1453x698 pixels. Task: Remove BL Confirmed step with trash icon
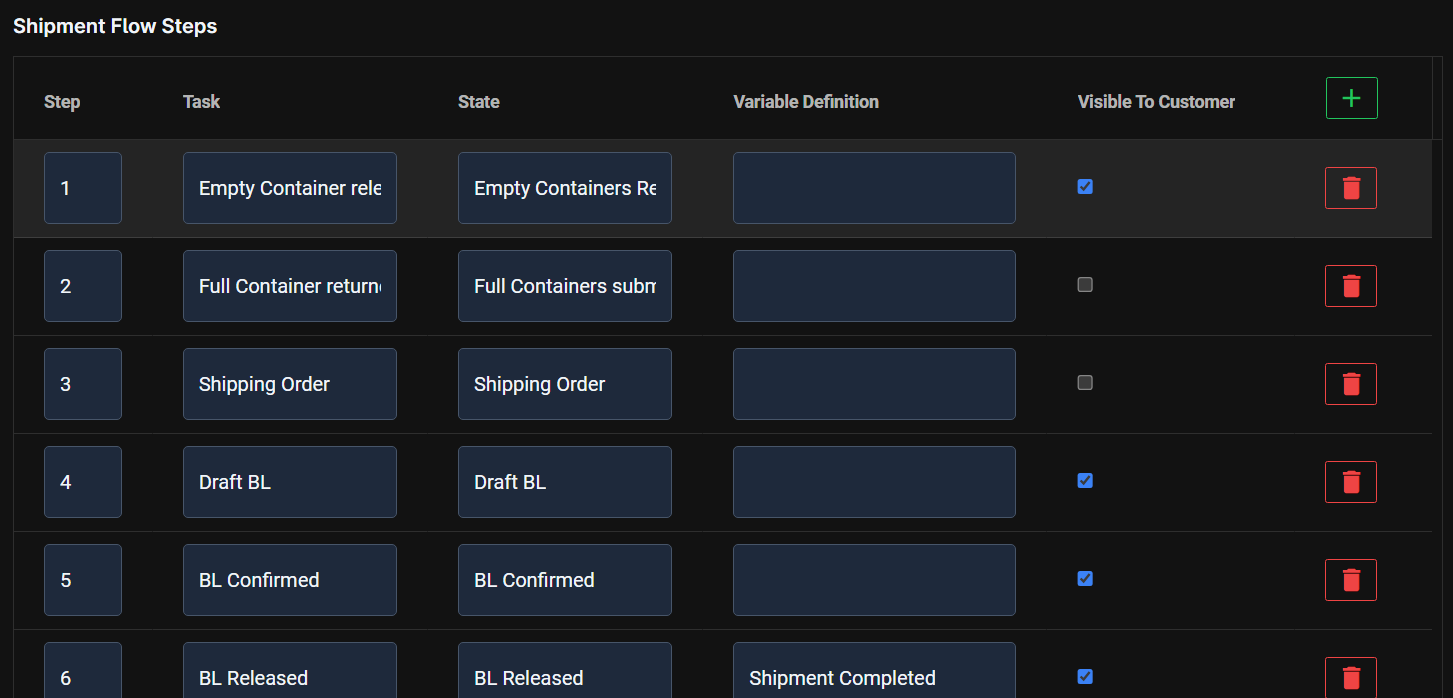[1351, 580]
